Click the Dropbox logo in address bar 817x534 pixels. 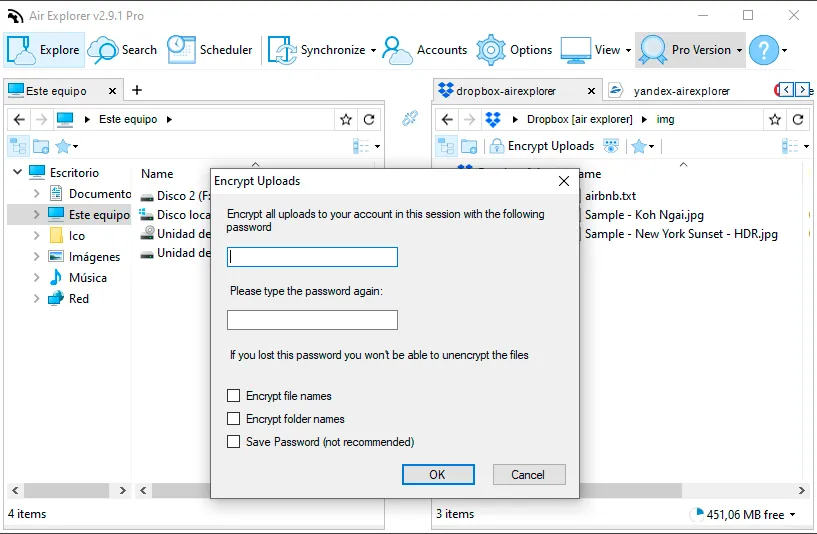[492, 120]
